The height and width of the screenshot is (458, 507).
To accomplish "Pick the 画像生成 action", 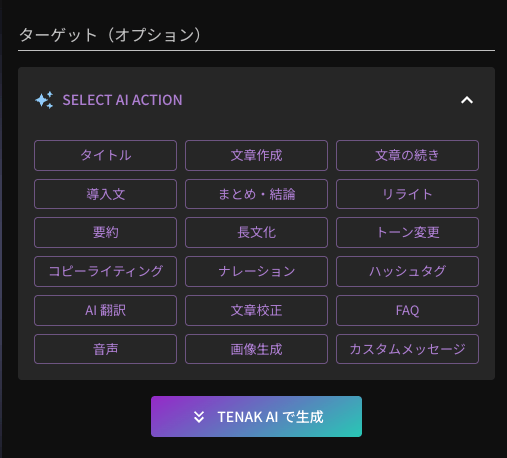I will [x=256, y=349].
